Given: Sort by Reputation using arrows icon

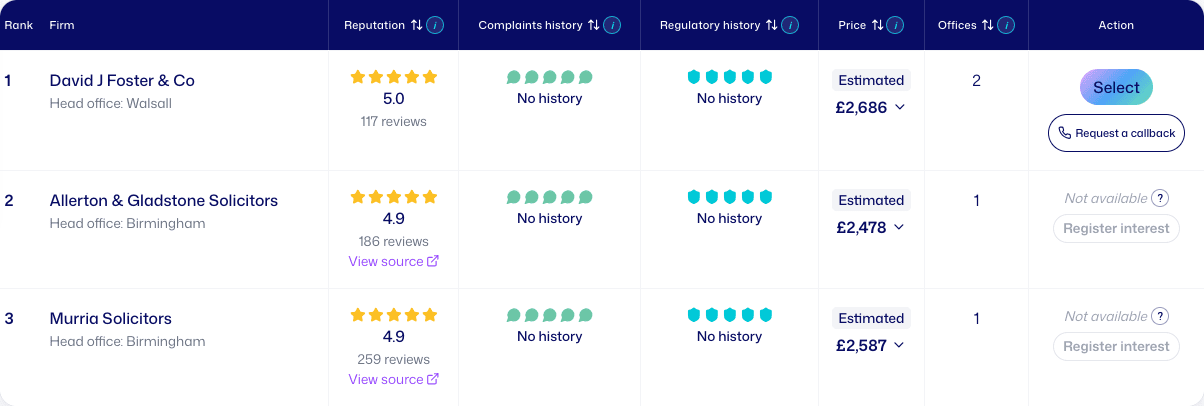Looking at the screenshot, I should click(416, 25).
